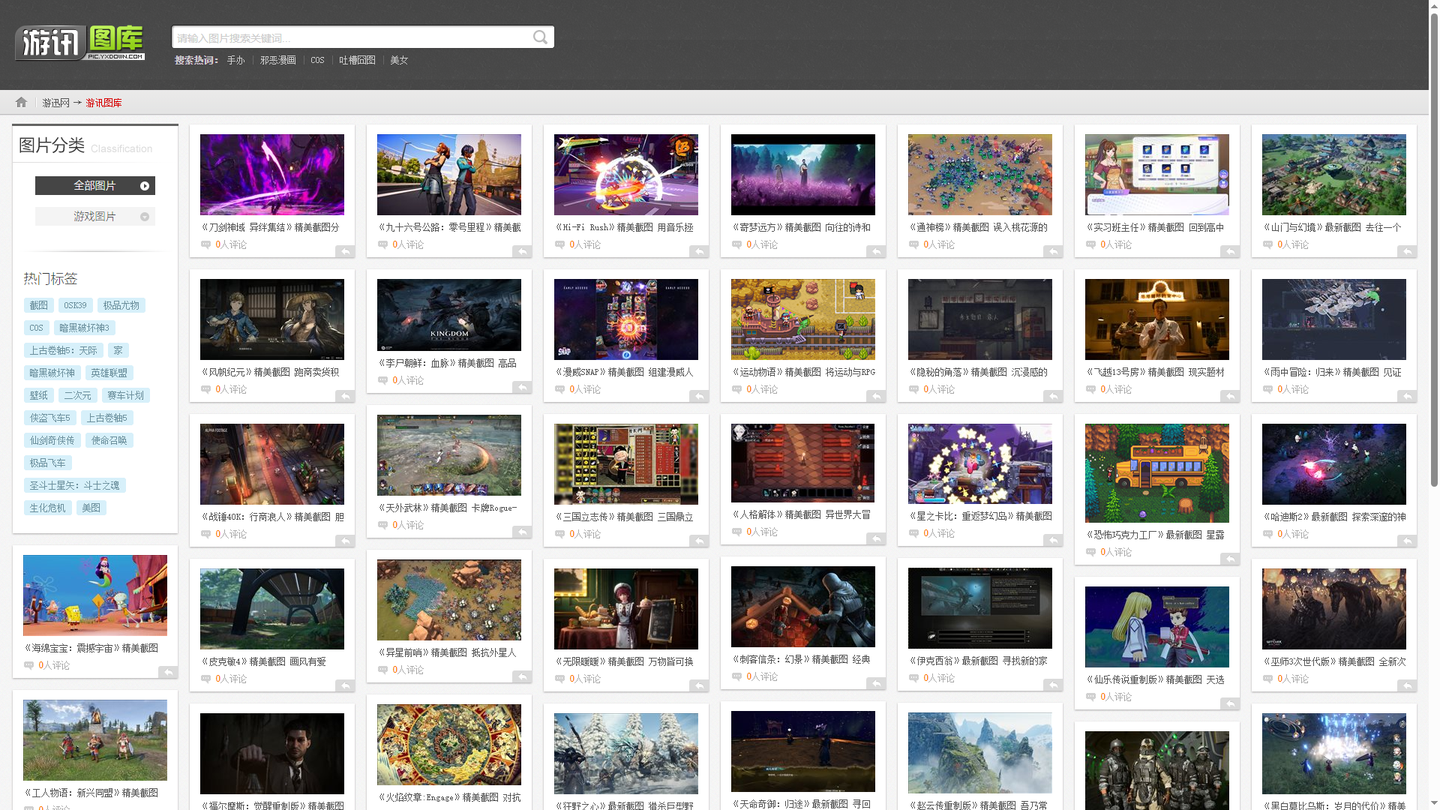Click the home icon in breadcrumb
The height and width of the screenshot is (810, 1440).
pyautogui.click(x=21, y=102)
